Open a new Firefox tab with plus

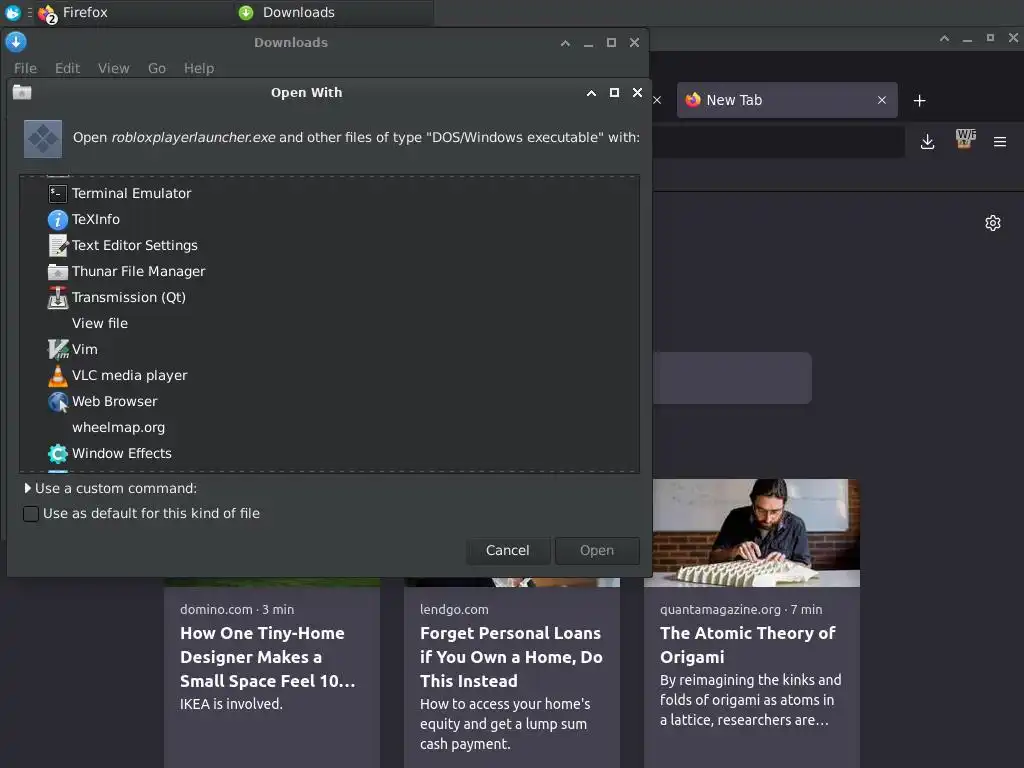pyautogui.click(x=920, y=101)
